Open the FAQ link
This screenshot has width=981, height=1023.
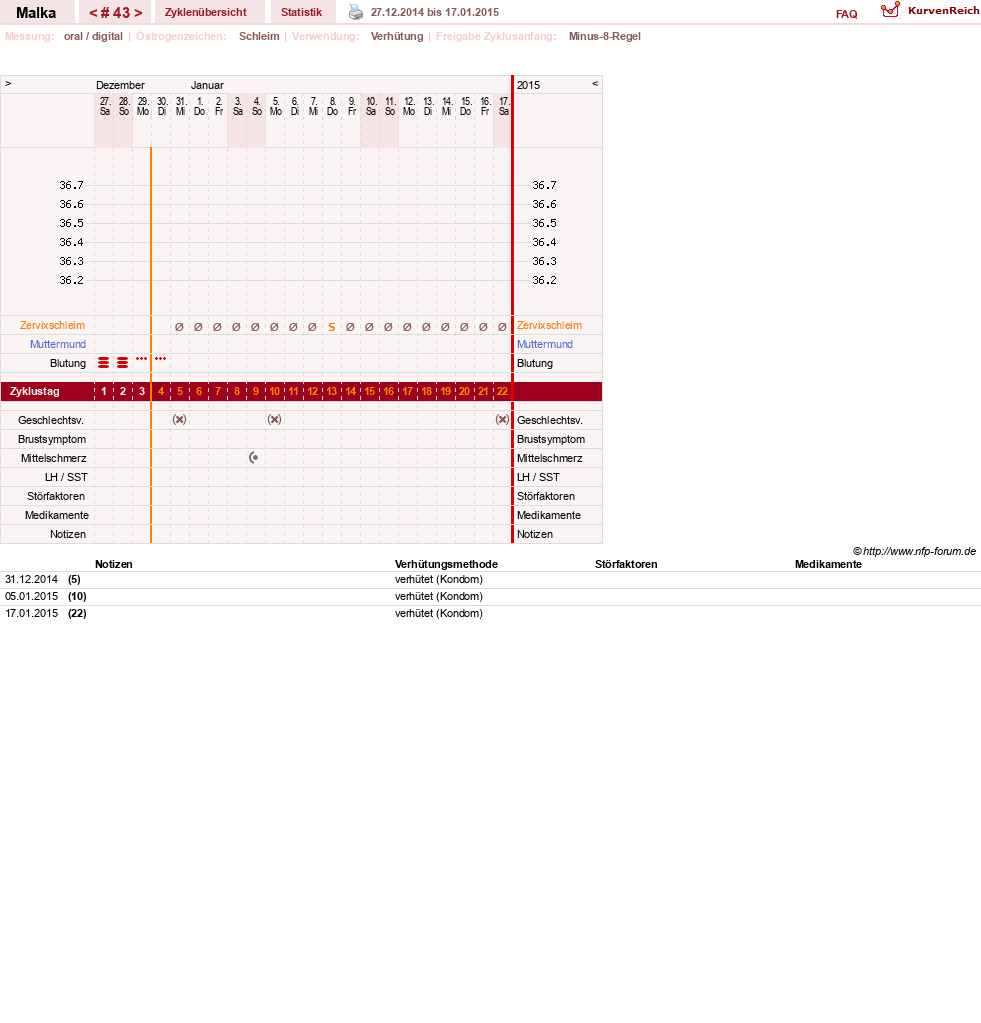tap(847, 14)
